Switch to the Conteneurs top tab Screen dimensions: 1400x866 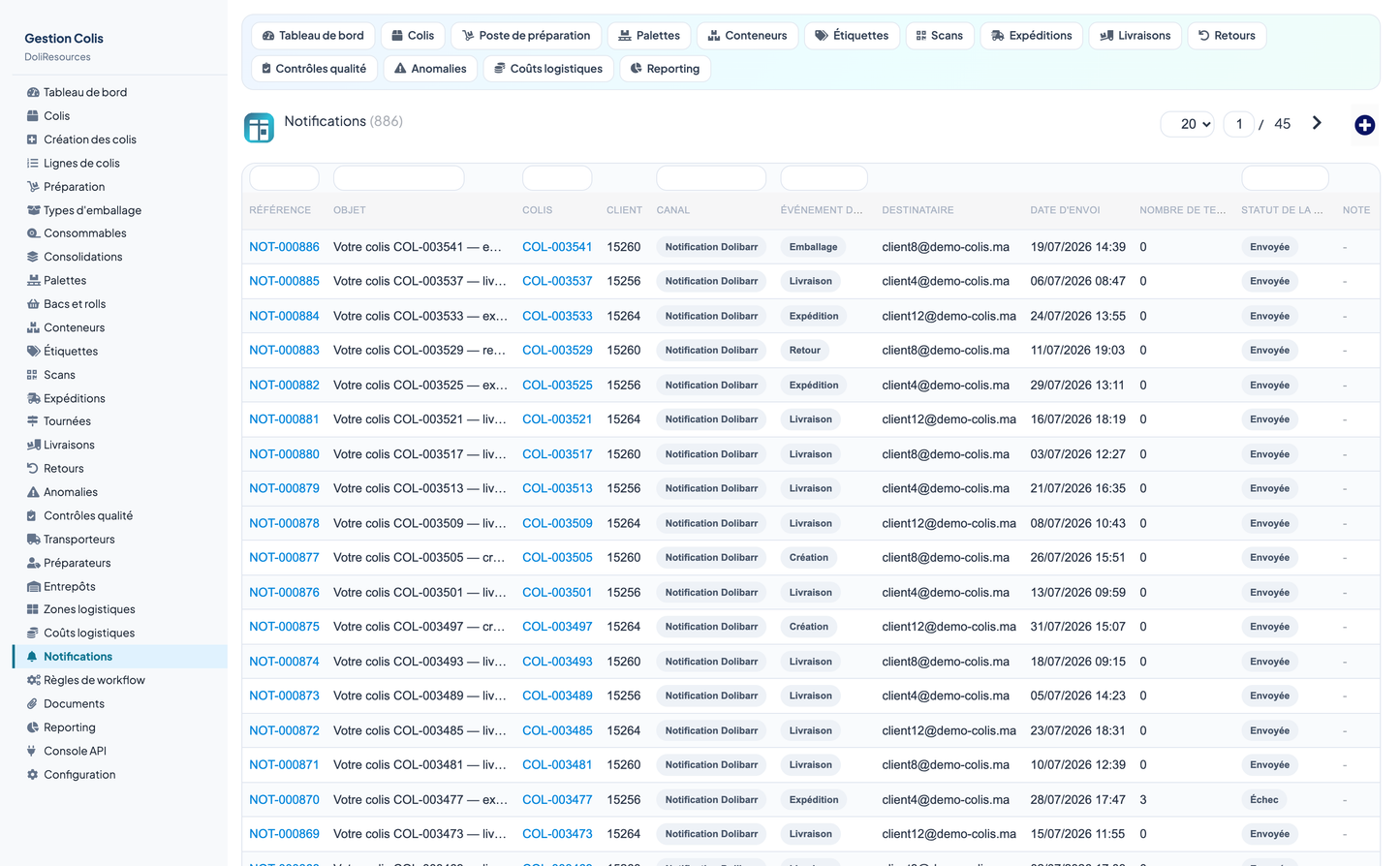pyautogui.click(x=747, y=36)
